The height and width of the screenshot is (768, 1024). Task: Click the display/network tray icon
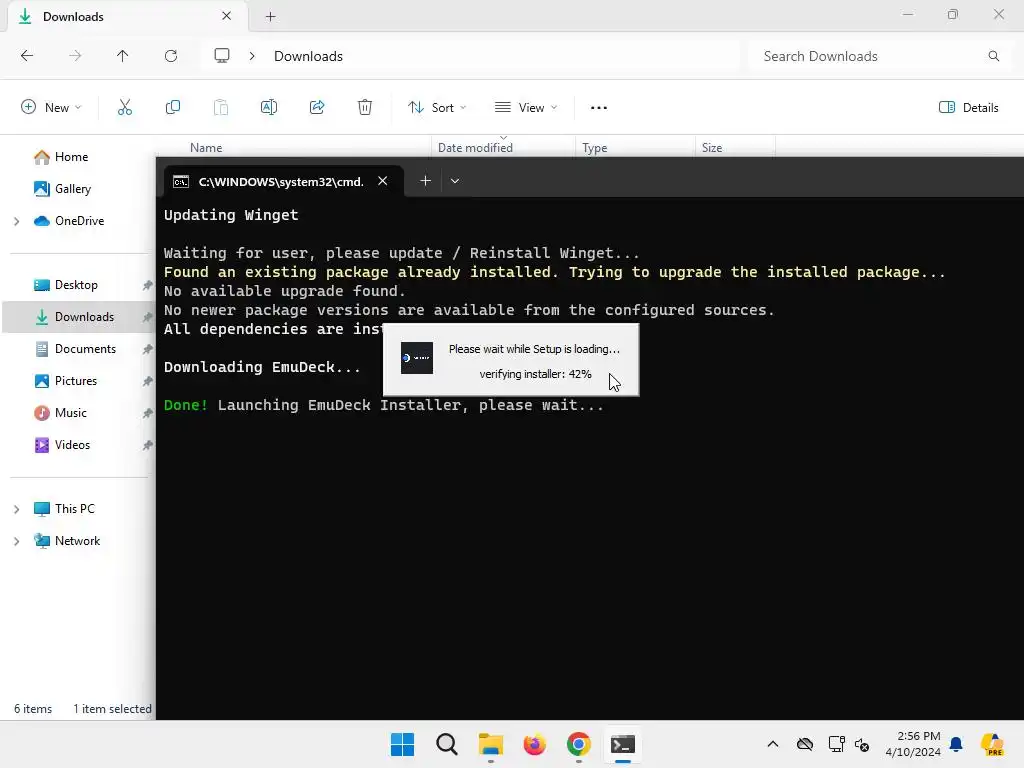(x=837, y=744)
